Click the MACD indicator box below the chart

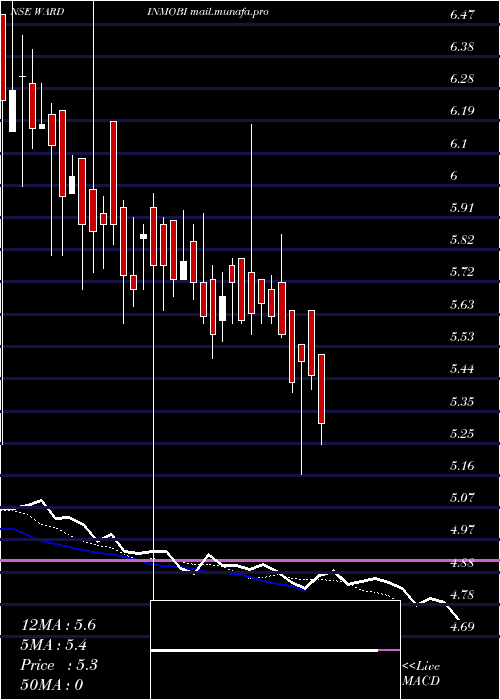pos(275,650)
